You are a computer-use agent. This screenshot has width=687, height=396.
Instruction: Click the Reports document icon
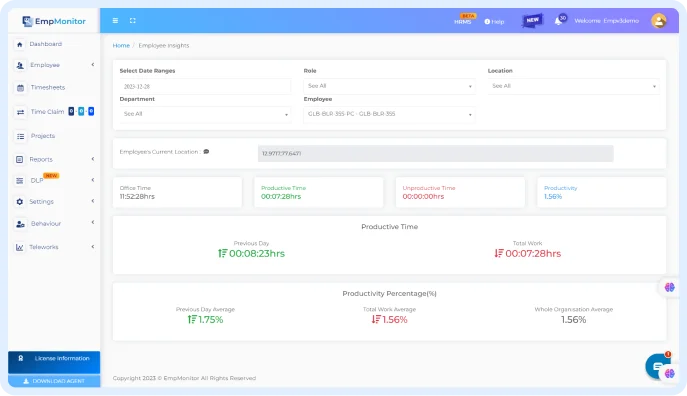click(19, 159)
